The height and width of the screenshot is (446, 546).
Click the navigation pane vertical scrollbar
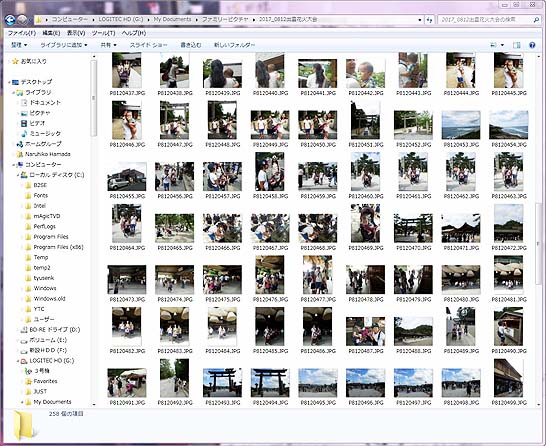(x=93, y=230)
